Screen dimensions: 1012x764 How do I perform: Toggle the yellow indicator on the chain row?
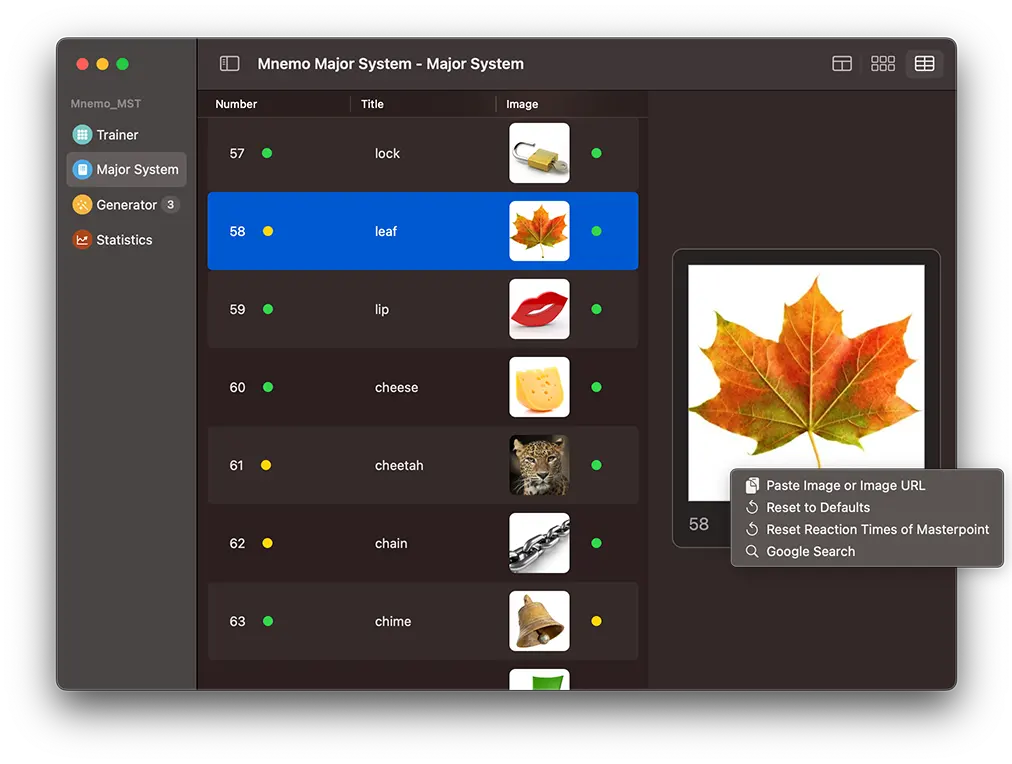[x=267, y=543]
